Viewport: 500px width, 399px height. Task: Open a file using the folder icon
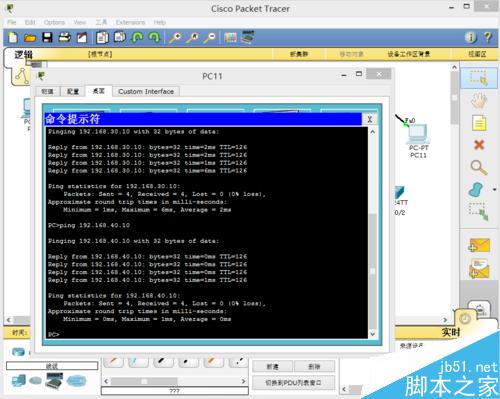[30, 38]
